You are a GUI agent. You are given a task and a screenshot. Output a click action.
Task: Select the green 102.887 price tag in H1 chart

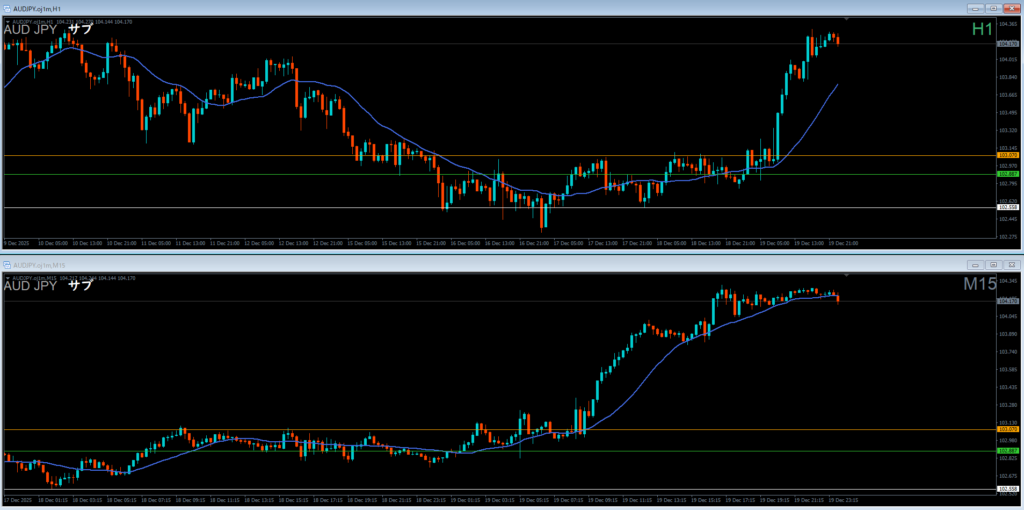1008,174
